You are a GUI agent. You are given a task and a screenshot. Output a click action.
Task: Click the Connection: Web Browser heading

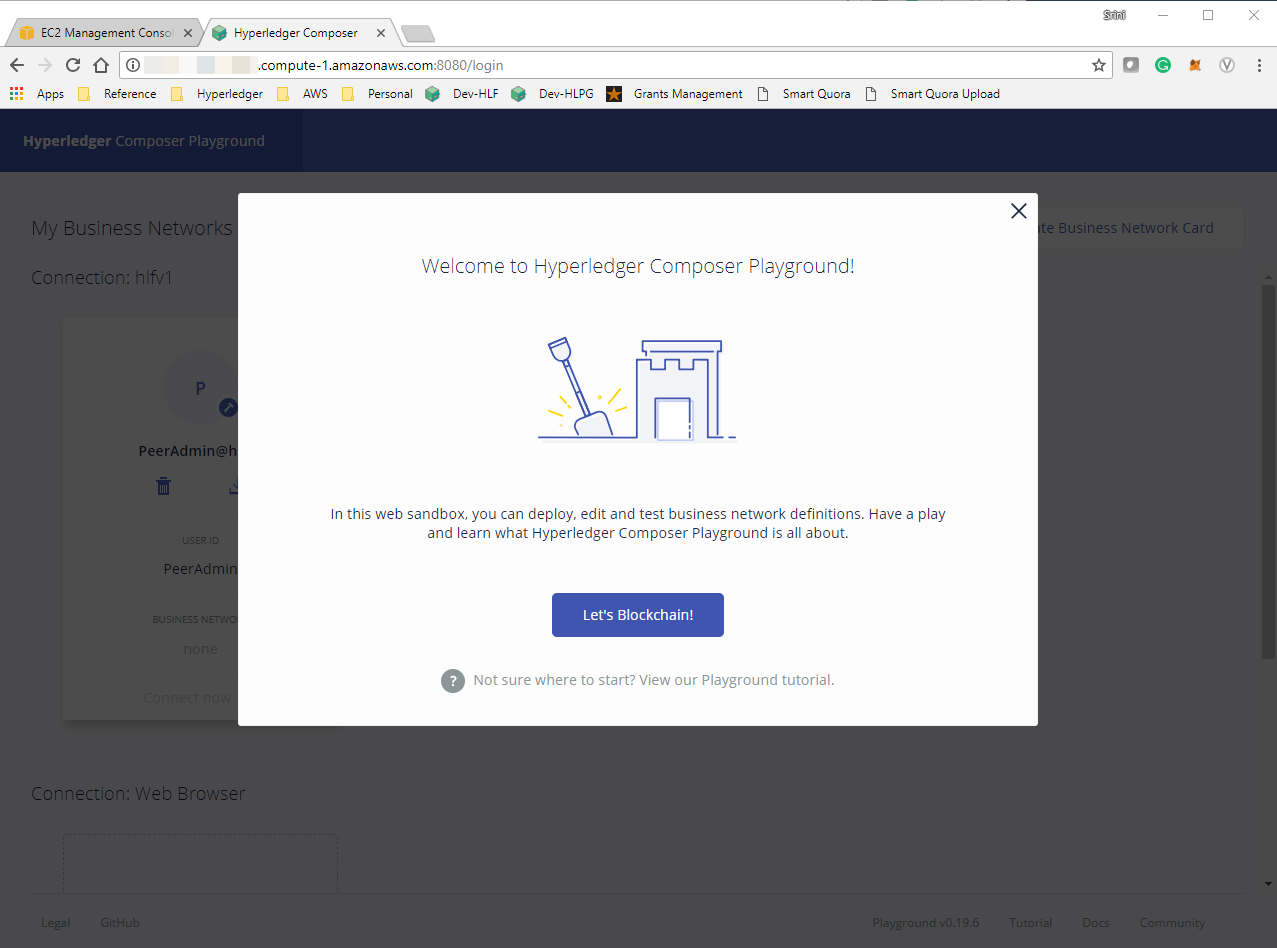(x=138, y=793)
